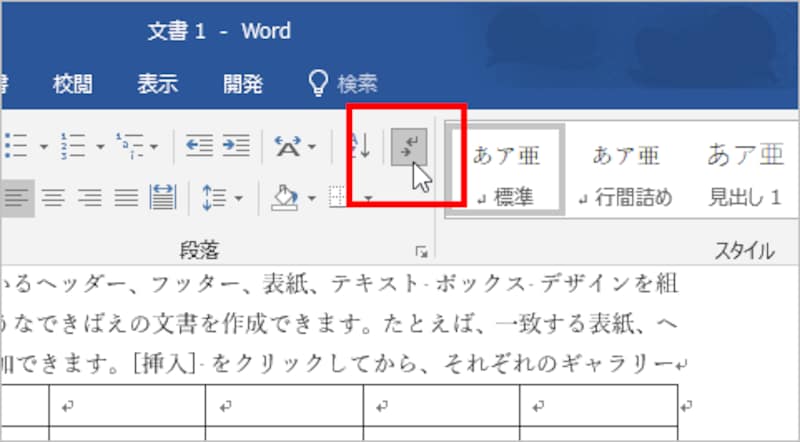800x442 pixels.
Task: Click the first empty table cell in the row
Action: [127, 406]
